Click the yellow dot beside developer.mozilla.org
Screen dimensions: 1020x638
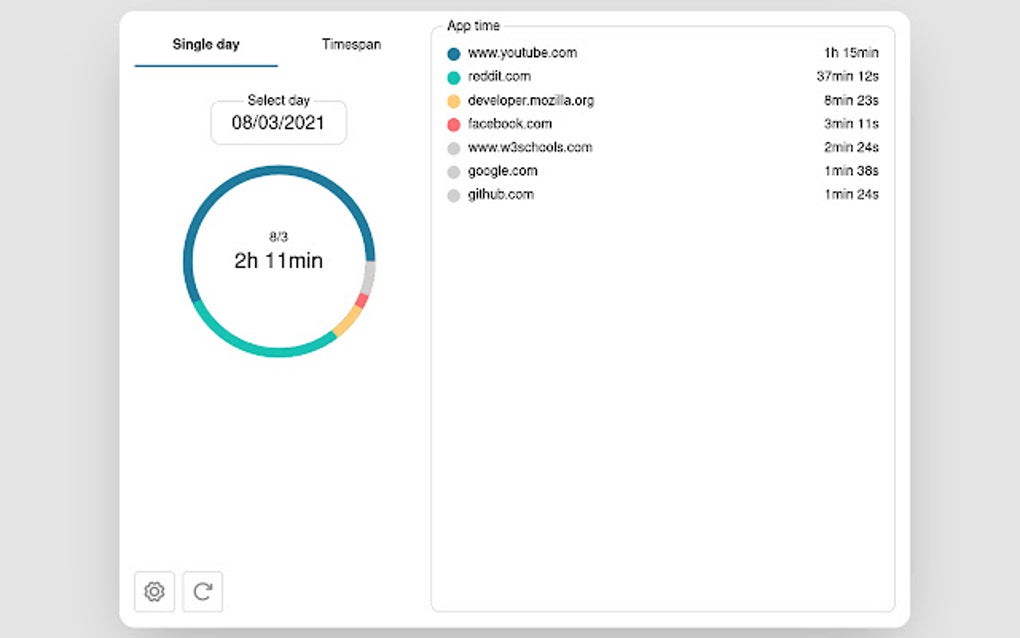click(455, 100)
